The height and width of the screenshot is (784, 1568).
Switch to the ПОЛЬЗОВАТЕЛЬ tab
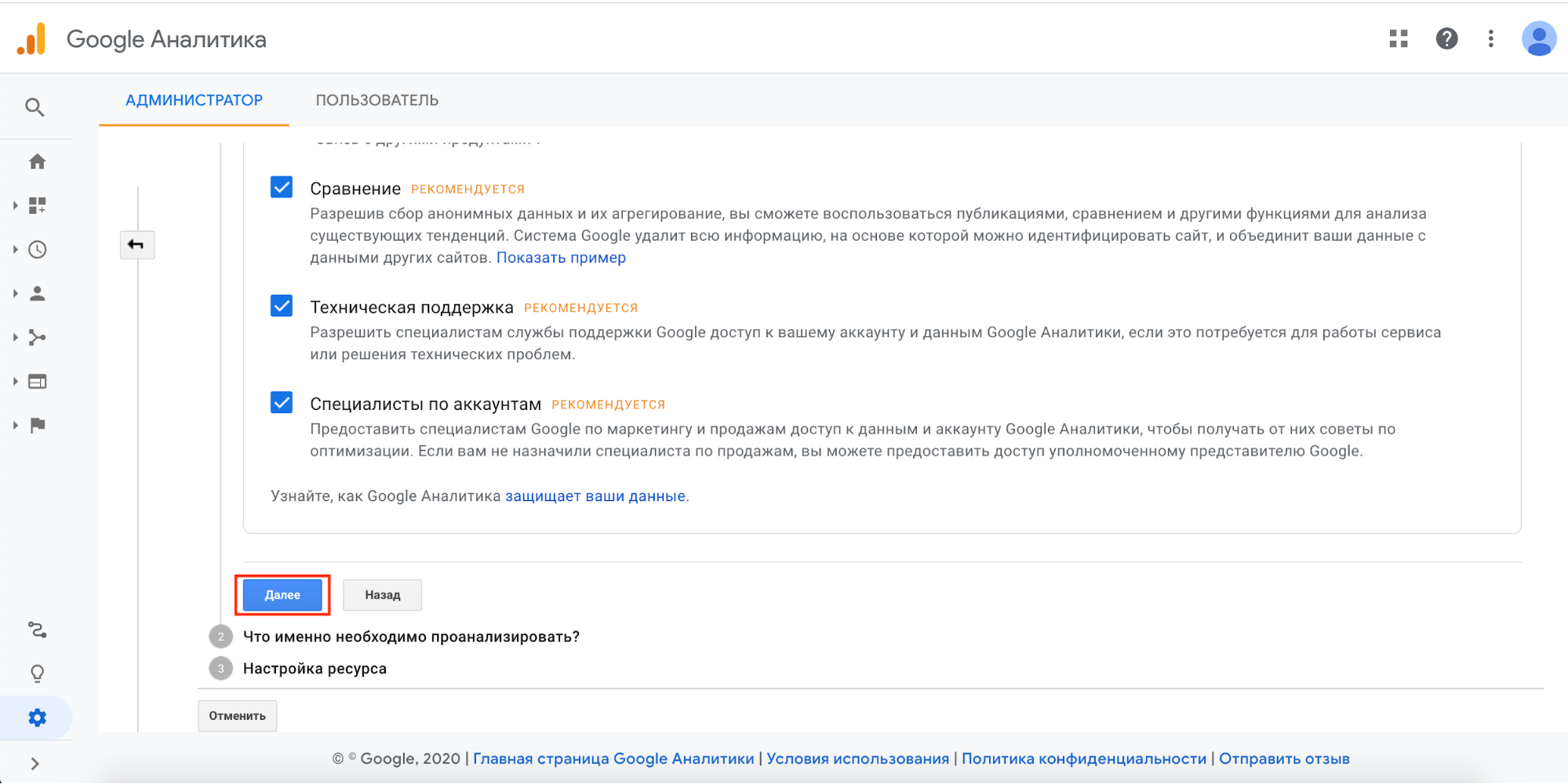point(377,100)
